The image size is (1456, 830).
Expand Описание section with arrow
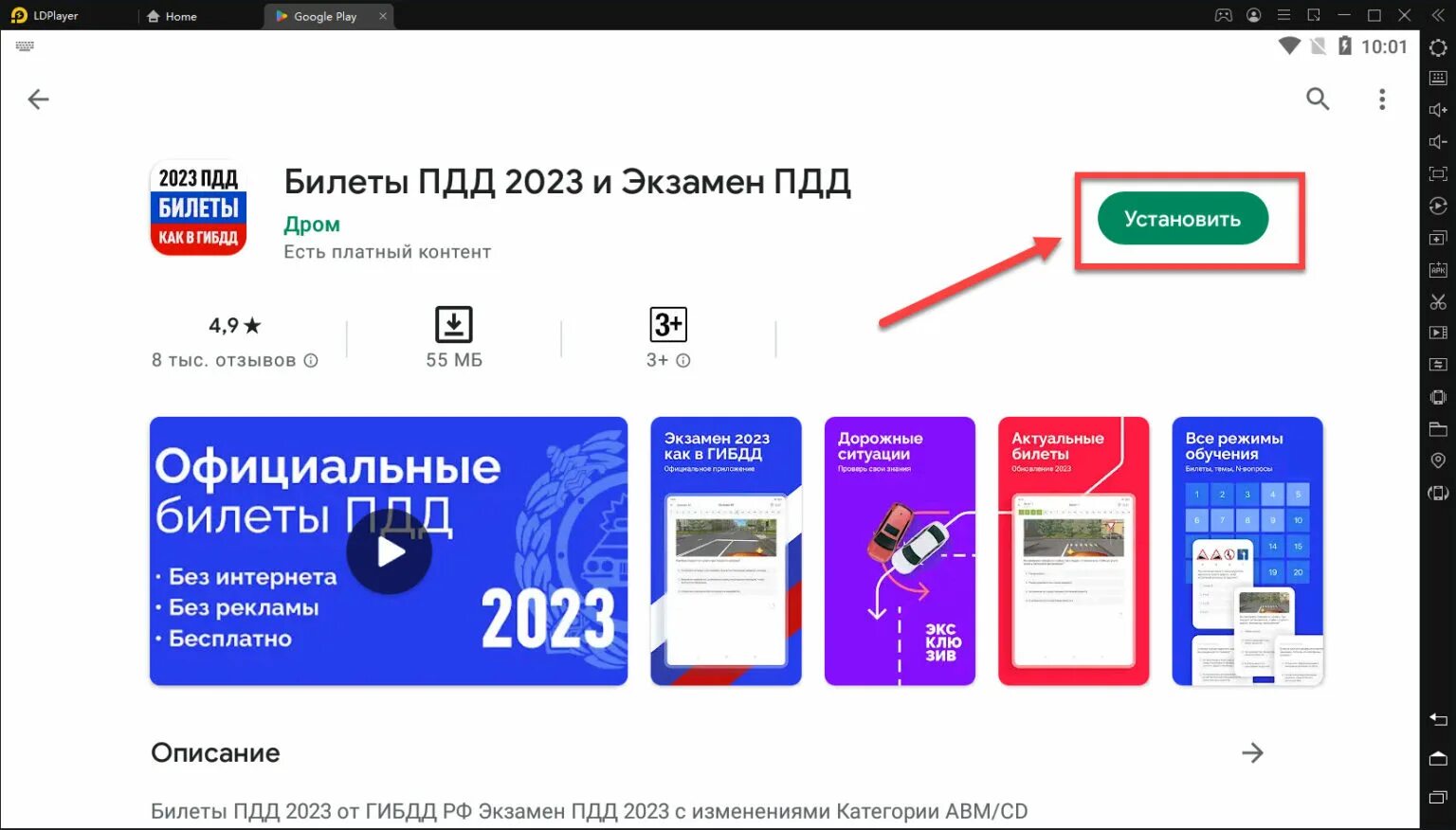tap(1252, 752)
